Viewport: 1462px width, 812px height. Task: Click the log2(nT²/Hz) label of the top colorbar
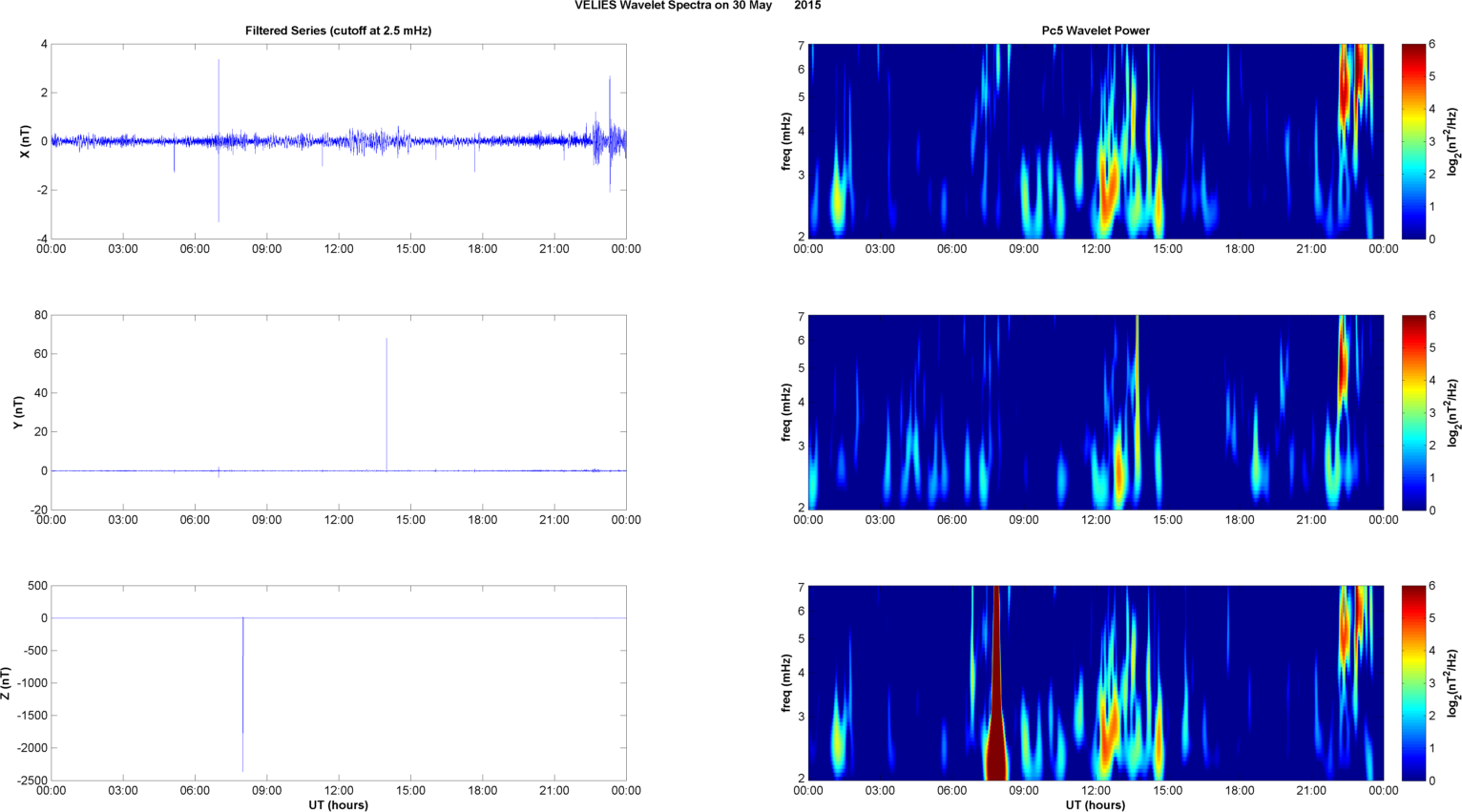[1452, 141]
